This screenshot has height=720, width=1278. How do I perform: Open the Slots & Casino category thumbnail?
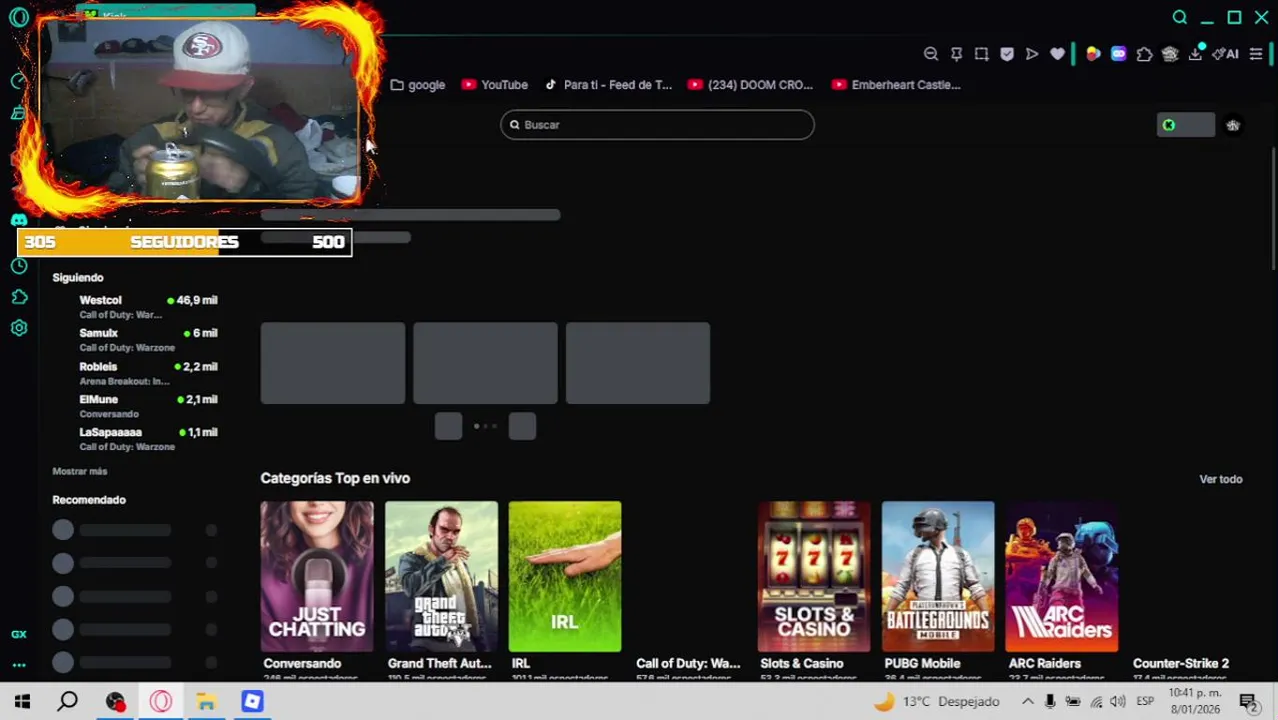tap(814, 576)
